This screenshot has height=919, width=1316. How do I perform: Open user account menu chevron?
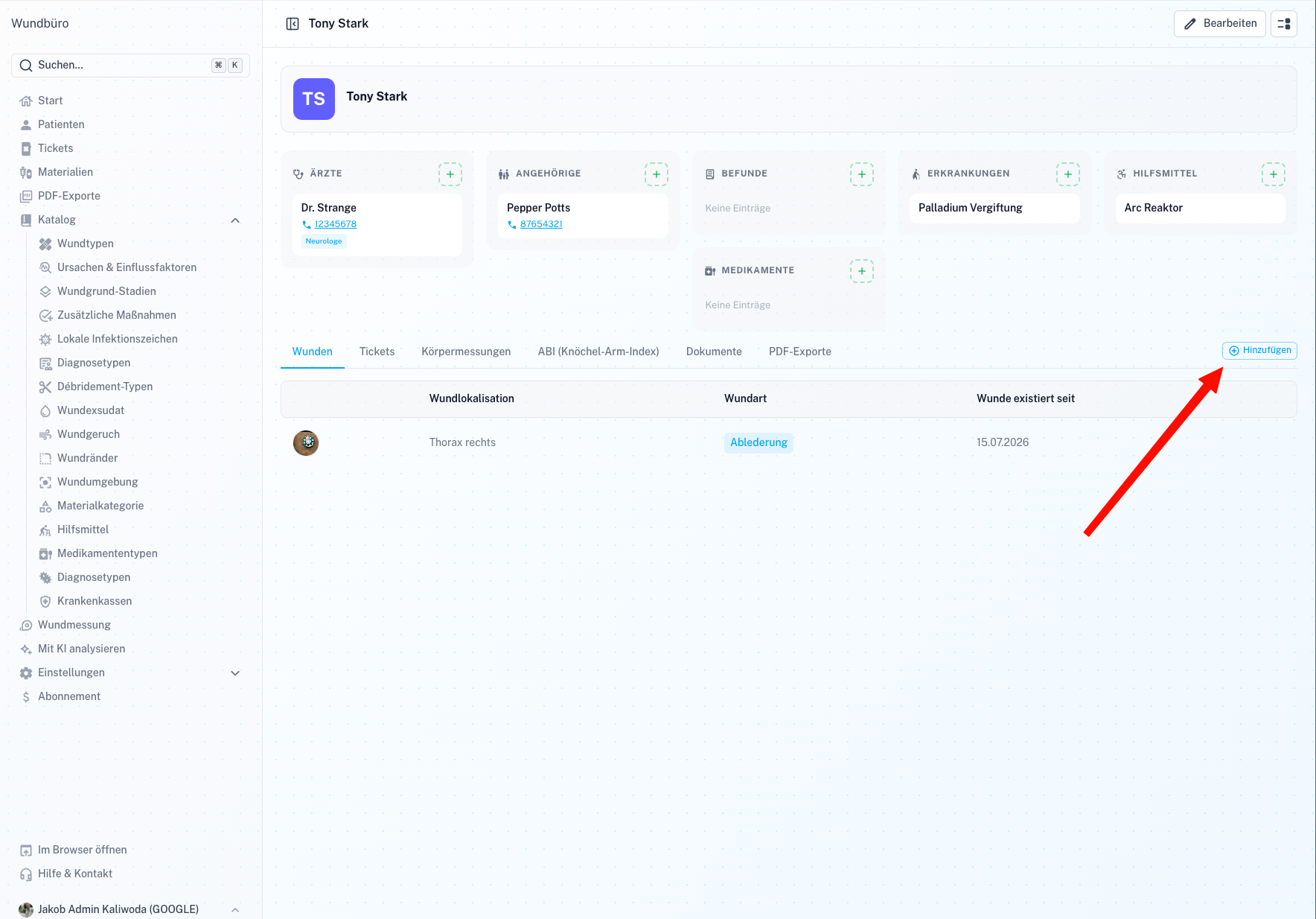(x=235, y=910)
